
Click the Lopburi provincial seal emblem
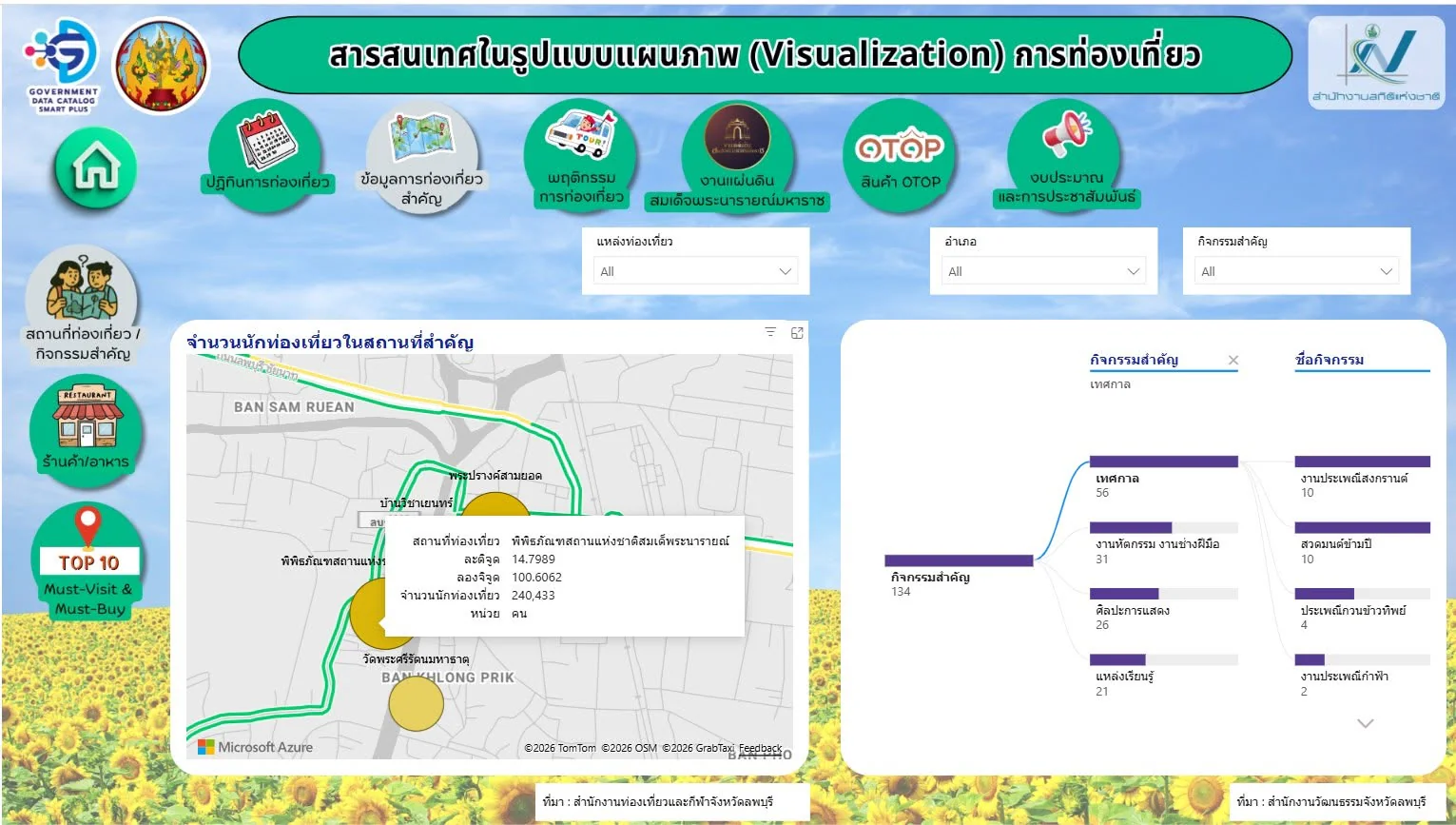pyautogui.click(x=161, y=66)
